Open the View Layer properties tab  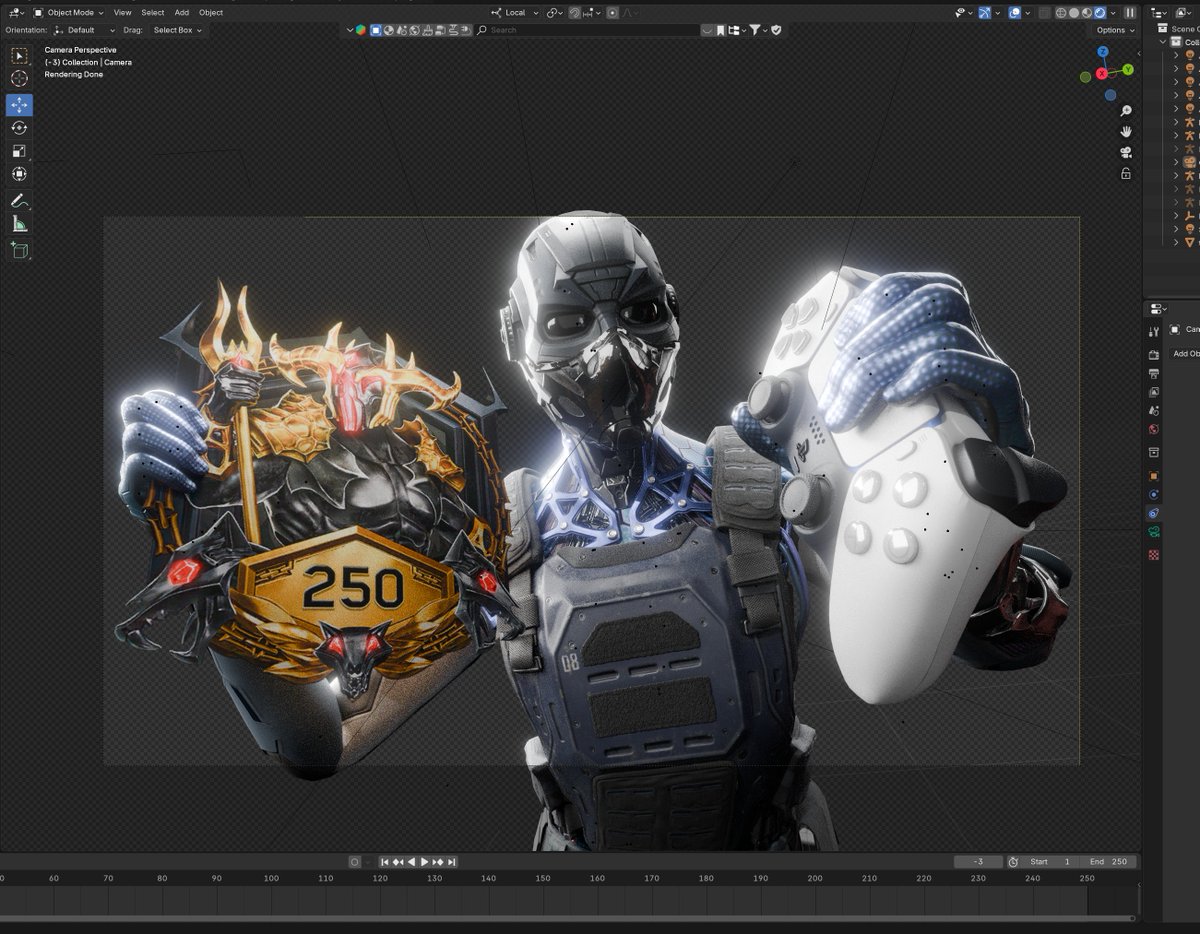click(1154, 392)
